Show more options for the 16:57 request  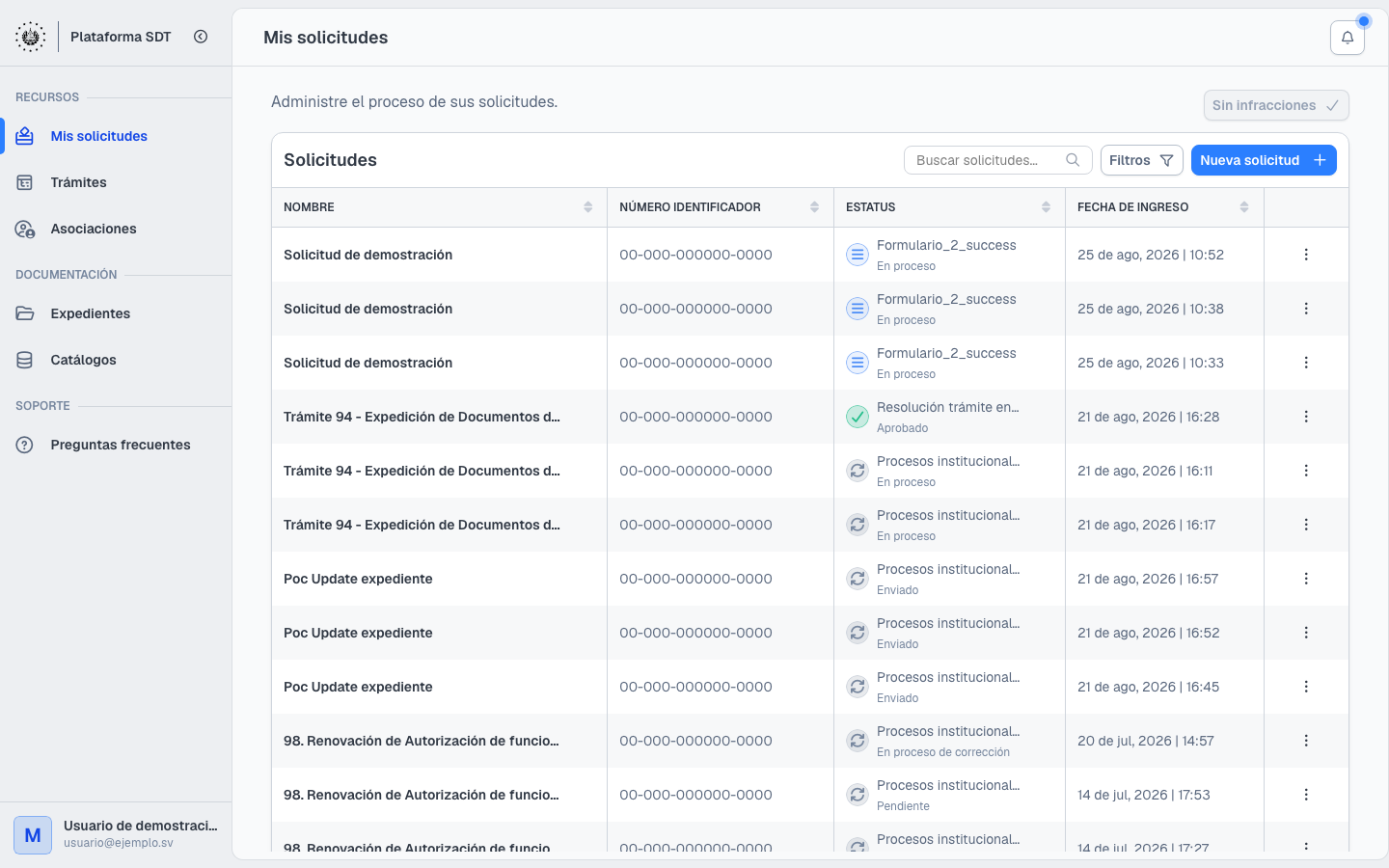point(1306,579)
